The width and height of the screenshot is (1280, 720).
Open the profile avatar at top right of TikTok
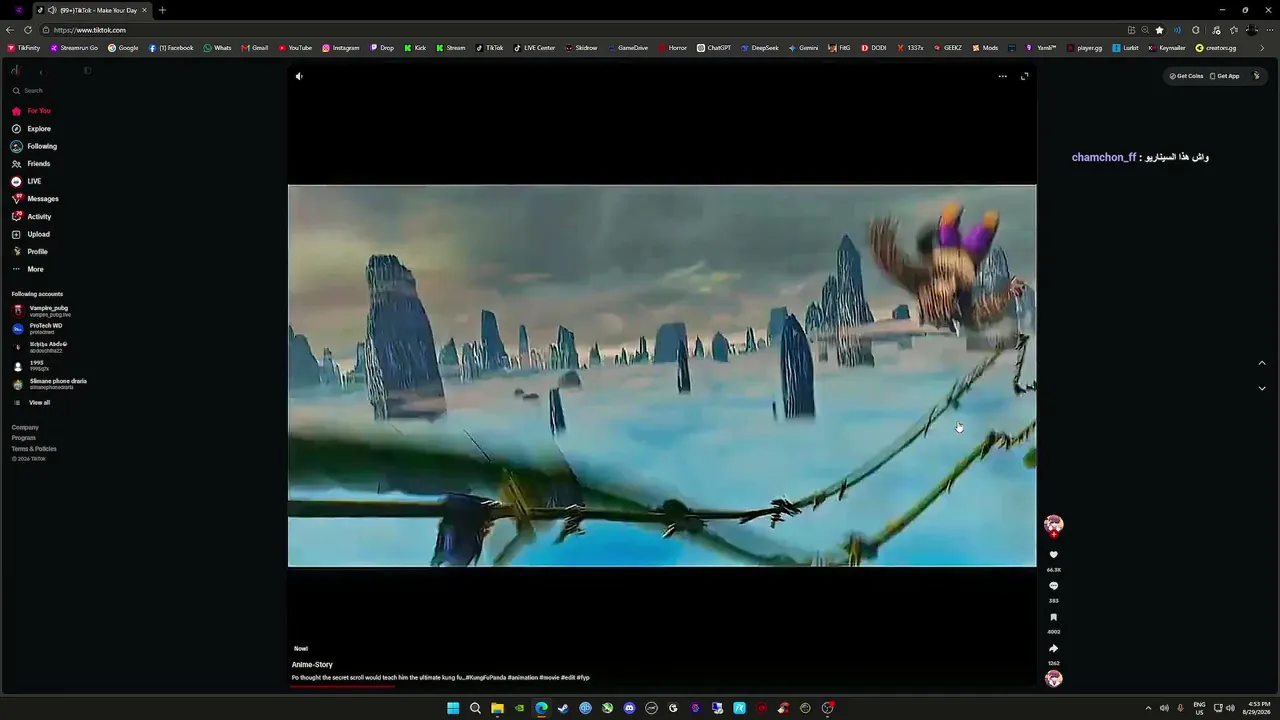tap(1257, 76)
